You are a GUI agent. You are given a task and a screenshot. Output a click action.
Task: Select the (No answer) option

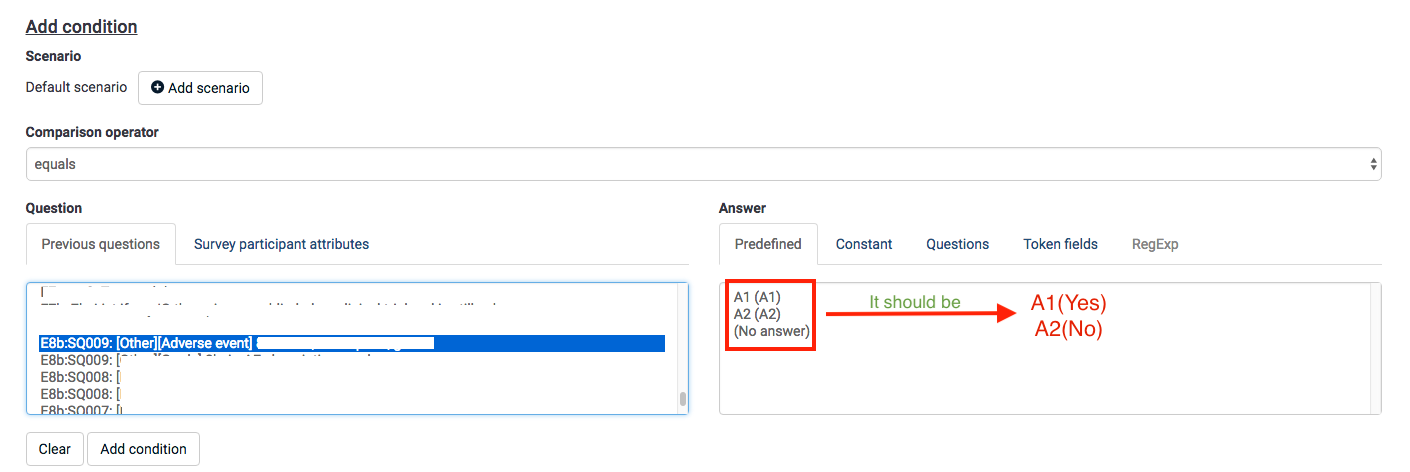pyautogui.click(x=771, y=331)
